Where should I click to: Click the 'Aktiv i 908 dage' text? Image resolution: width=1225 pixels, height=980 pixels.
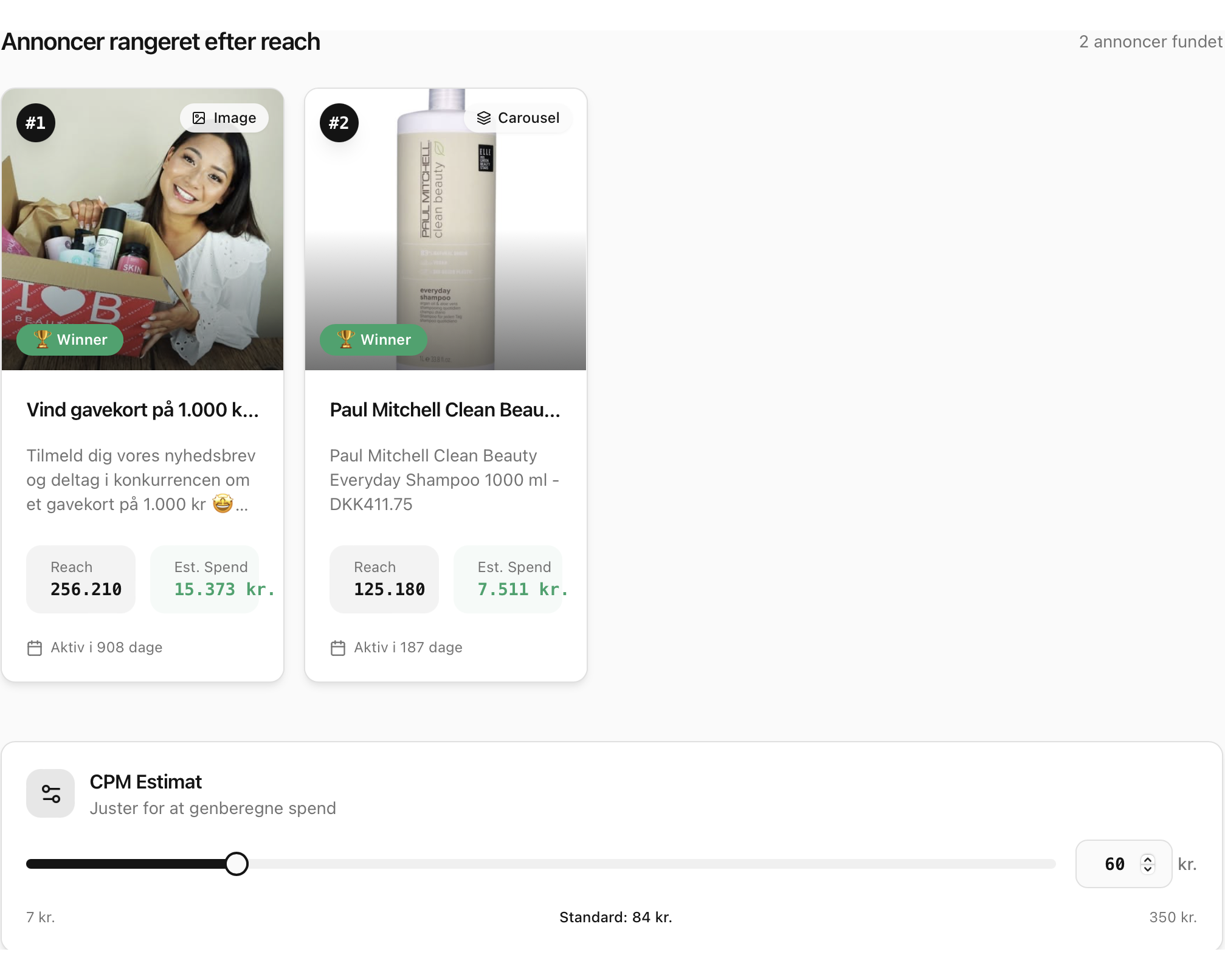[106, 647]
